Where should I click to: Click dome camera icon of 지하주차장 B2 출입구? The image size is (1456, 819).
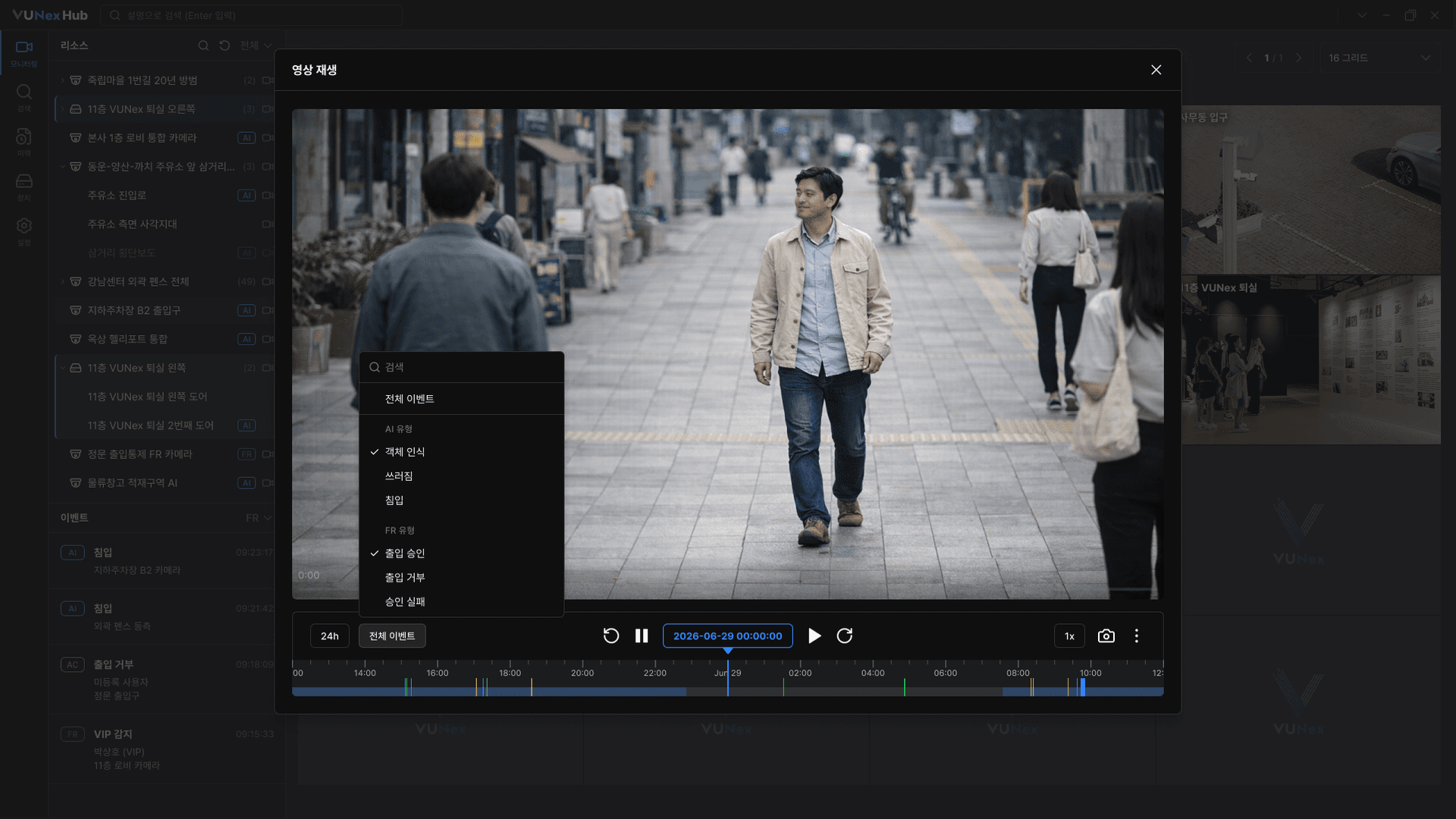(x=76, y=310)
